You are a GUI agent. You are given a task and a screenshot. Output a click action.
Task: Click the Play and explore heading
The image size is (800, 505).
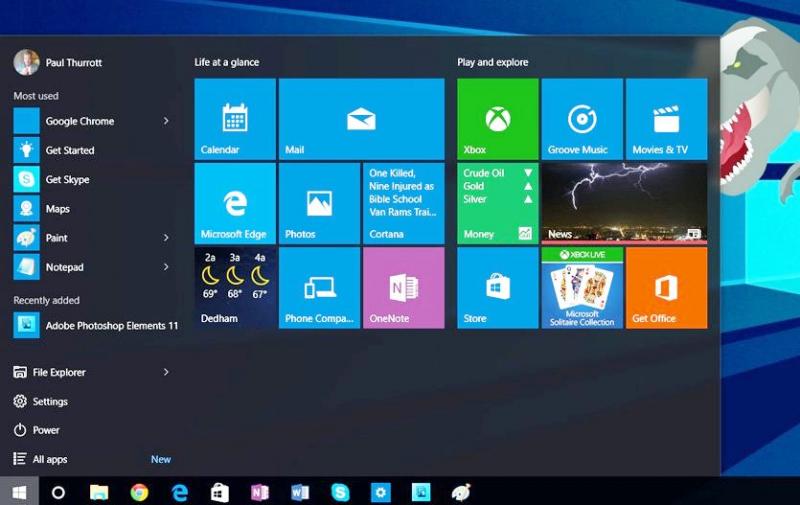point(493,62)
